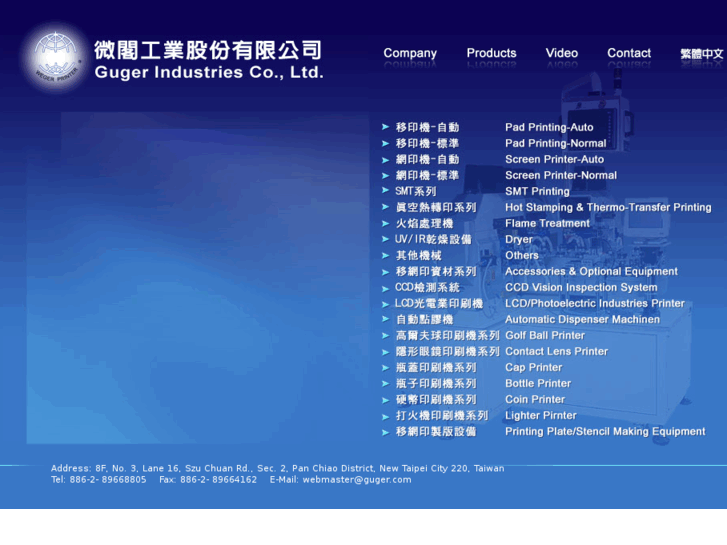Viewport: 727px width, 545px height.
Task: Click arrow bullet beside 移印機-自動
Action: (385, 127)
